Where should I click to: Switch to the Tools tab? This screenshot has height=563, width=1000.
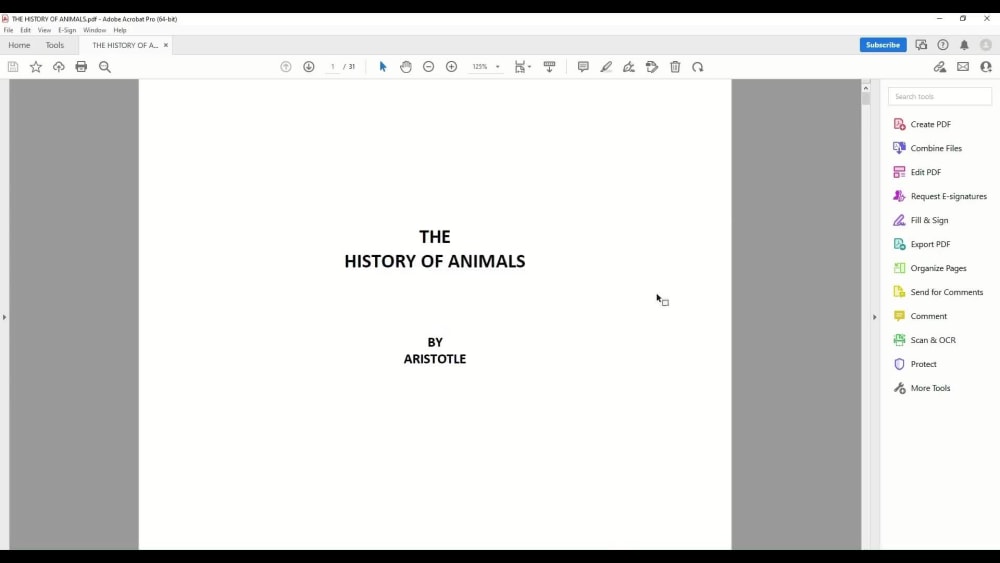pyautogui.click(x=55, y=45)
